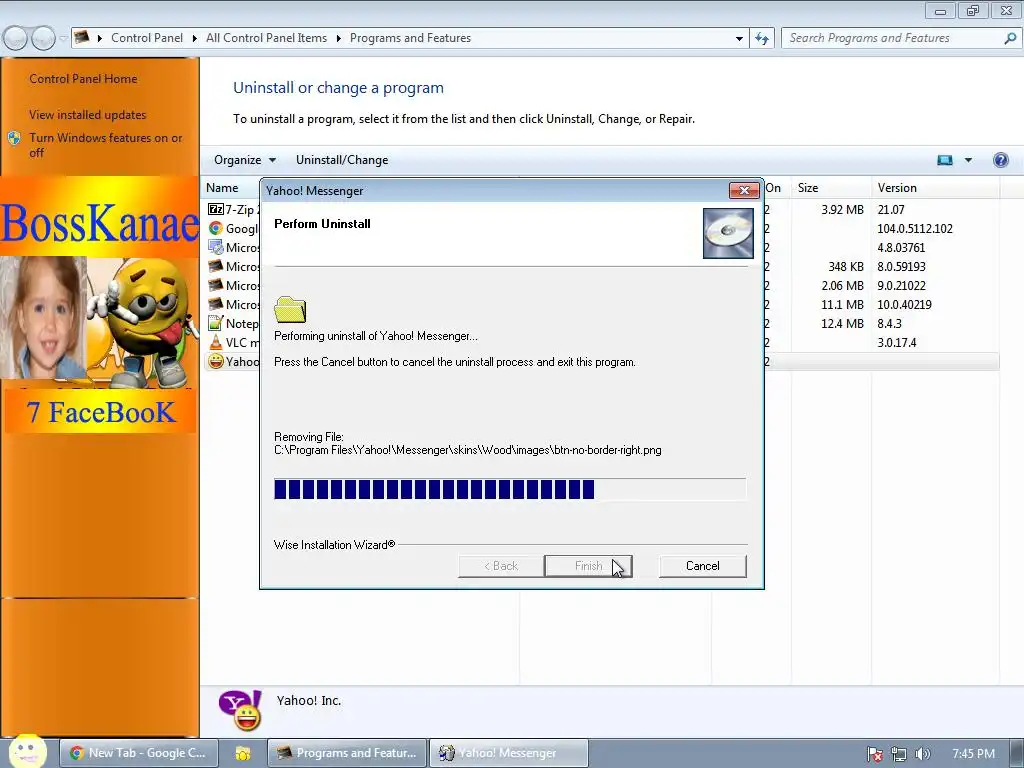Select the Google Chrome icon in program list
This screenshot has width=1024, height=768.
tap(216, 229)
